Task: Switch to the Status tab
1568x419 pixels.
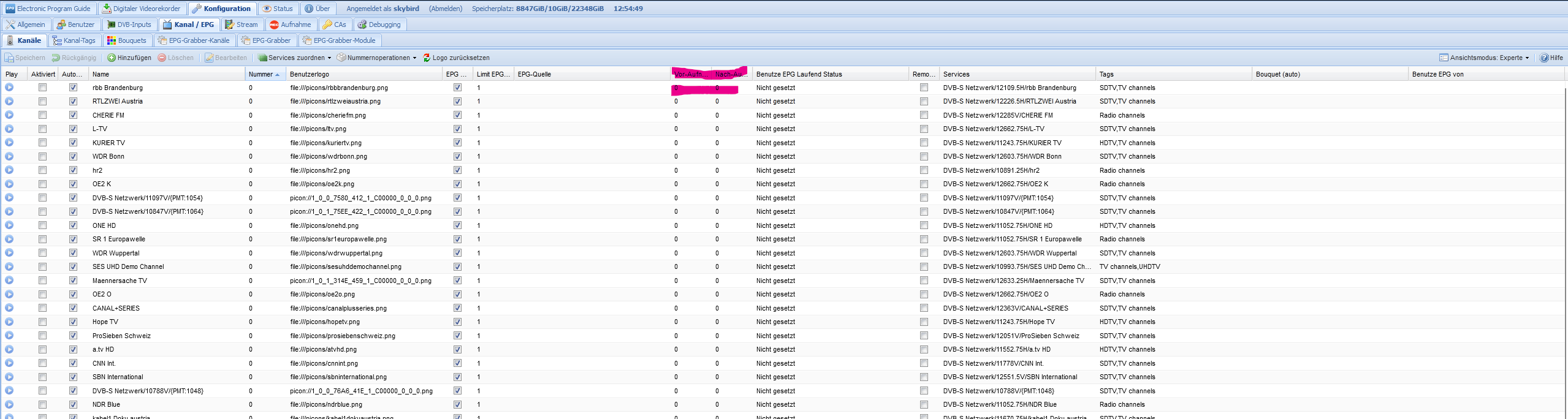Action: [278, 9]
